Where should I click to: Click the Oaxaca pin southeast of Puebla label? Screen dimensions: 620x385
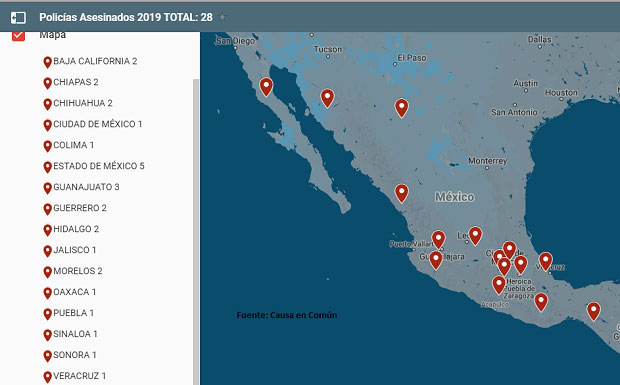[x=541, y=302]
